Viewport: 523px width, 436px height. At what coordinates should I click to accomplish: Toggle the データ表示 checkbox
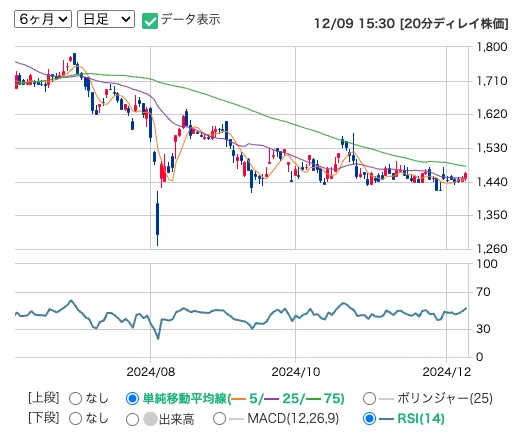pos(149,21)
